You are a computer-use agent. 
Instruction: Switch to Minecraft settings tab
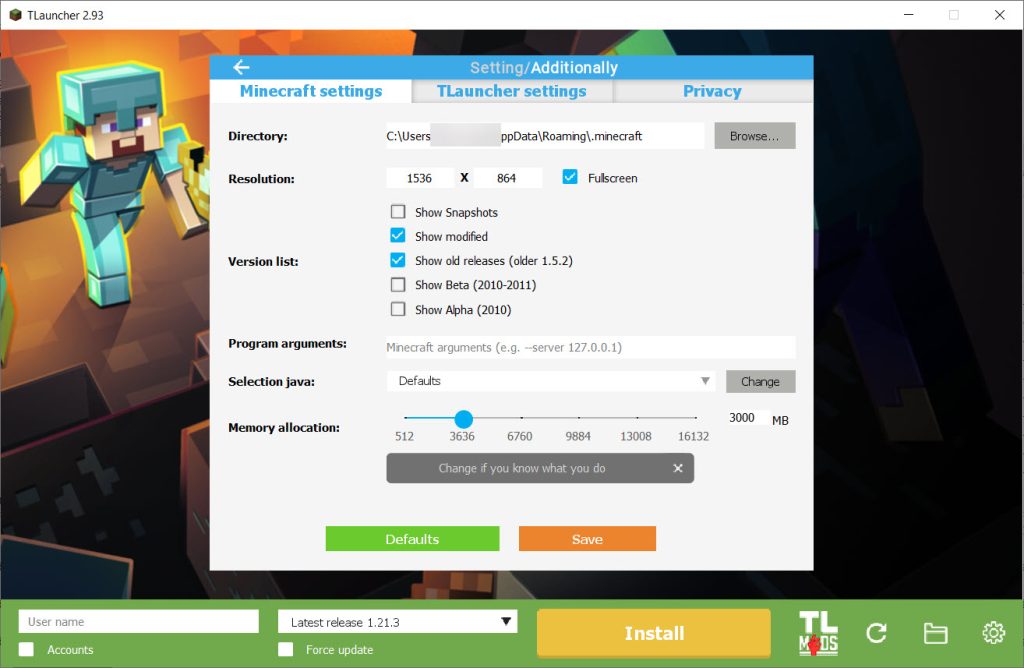click(311, 91)
